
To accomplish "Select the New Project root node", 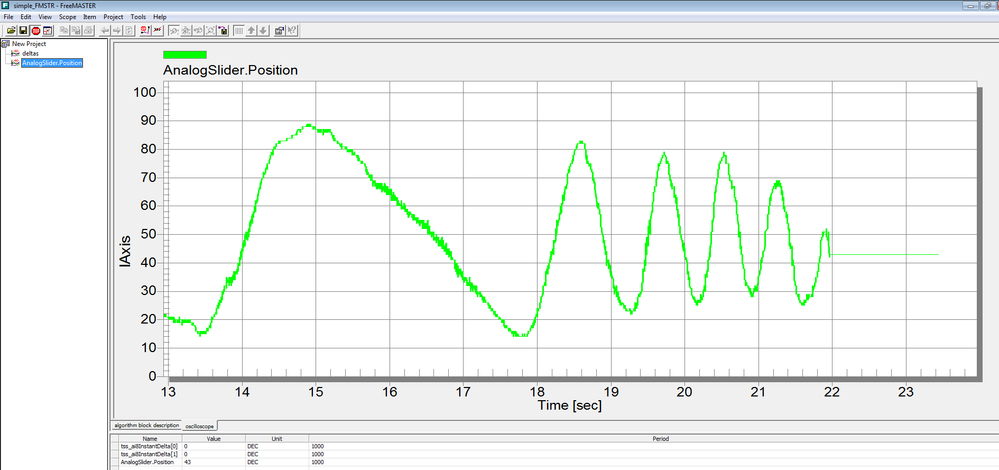I will (29, 44).
